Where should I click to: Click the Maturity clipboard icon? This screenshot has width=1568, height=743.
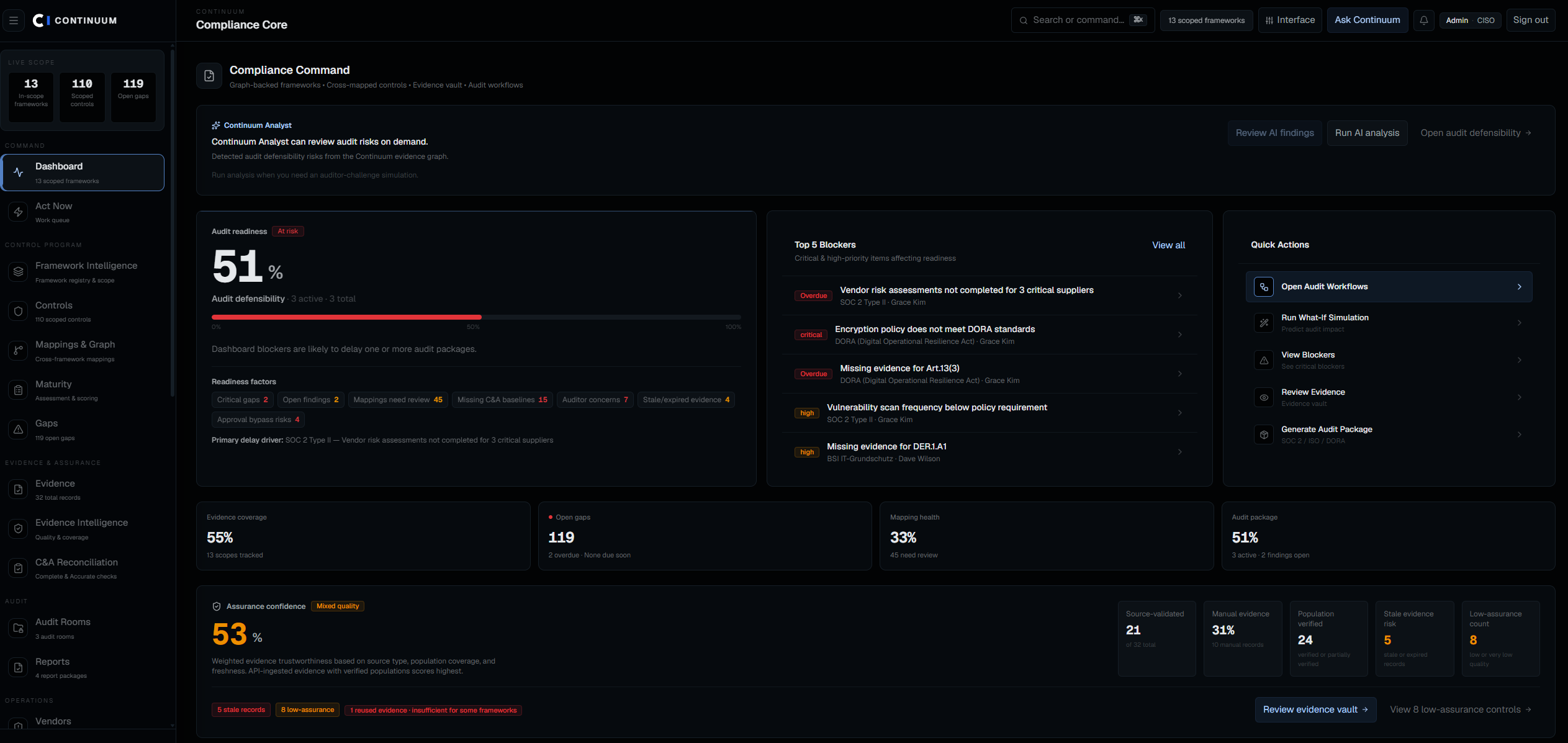[x=18, y=390]
